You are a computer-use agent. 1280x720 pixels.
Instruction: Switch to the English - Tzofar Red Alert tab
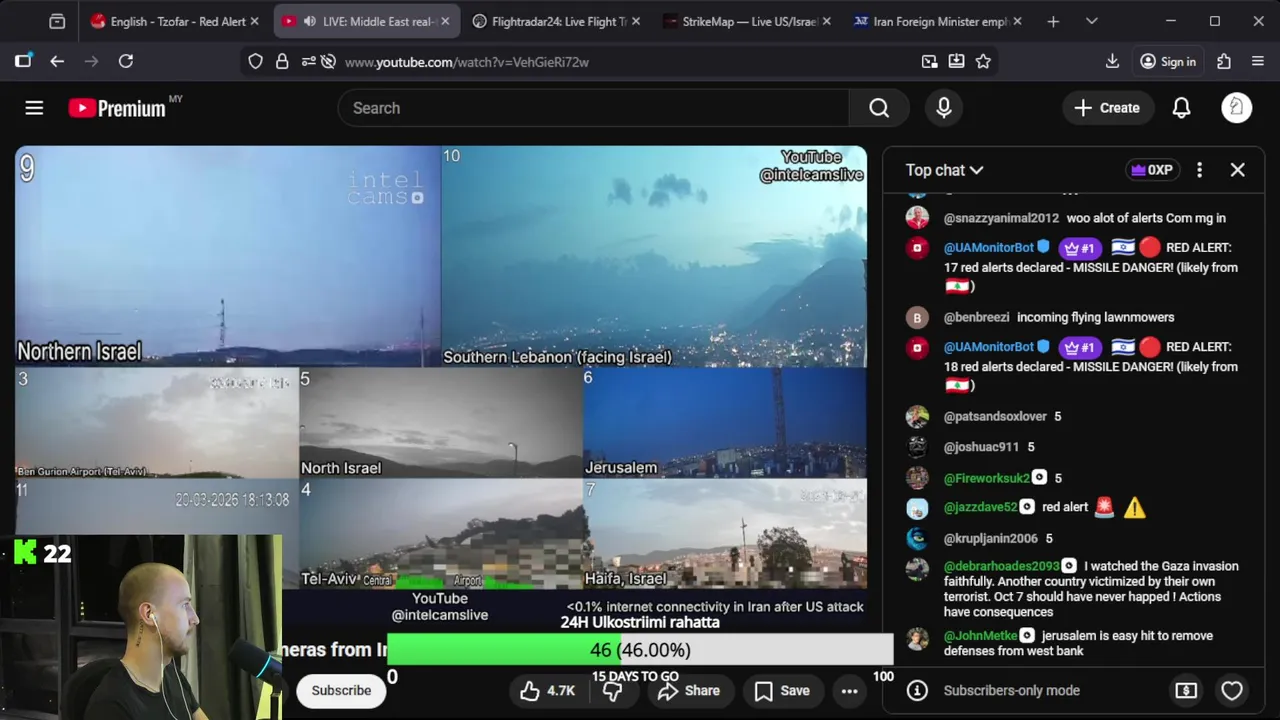click(x=174, y=21)
